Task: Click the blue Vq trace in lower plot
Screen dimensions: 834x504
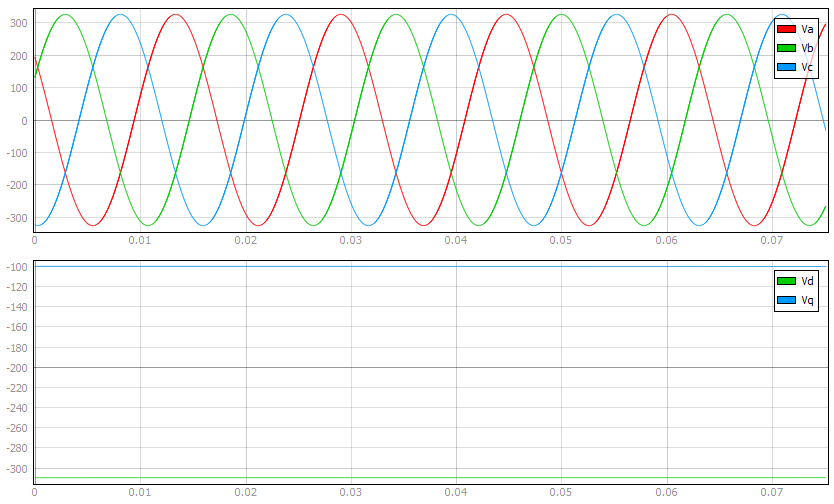Action: click(x=400, y=266)
